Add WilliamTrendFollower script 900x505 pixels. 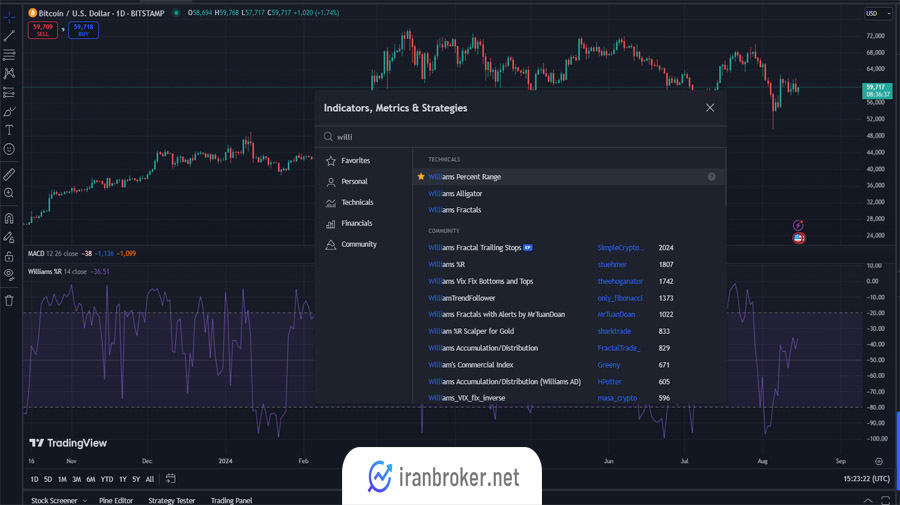click(x=461, y=298)
